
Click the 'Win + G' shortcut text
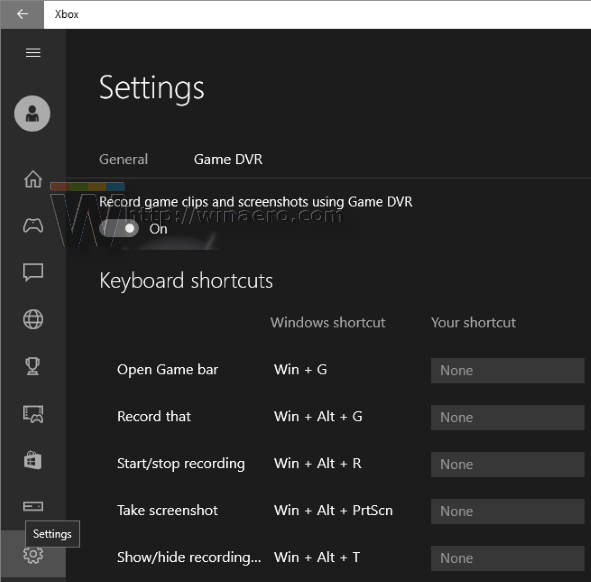click(x=300, y=369)
